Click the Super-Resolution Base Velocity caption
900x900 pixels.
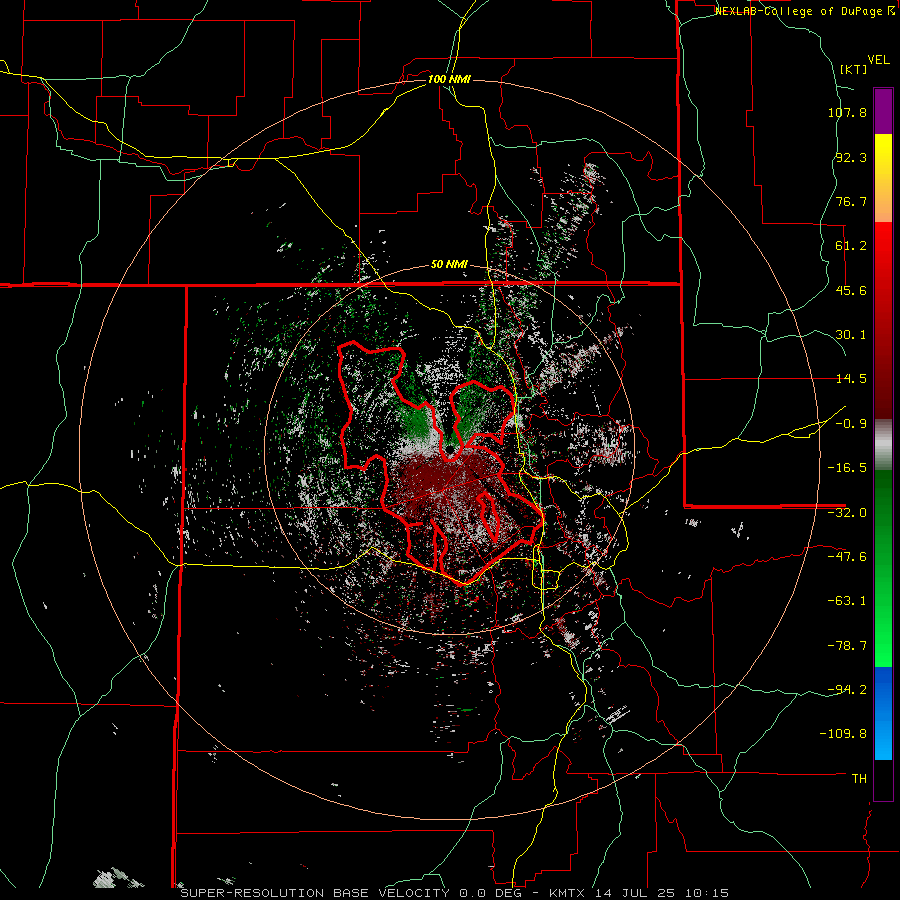(x=455, y=893)
